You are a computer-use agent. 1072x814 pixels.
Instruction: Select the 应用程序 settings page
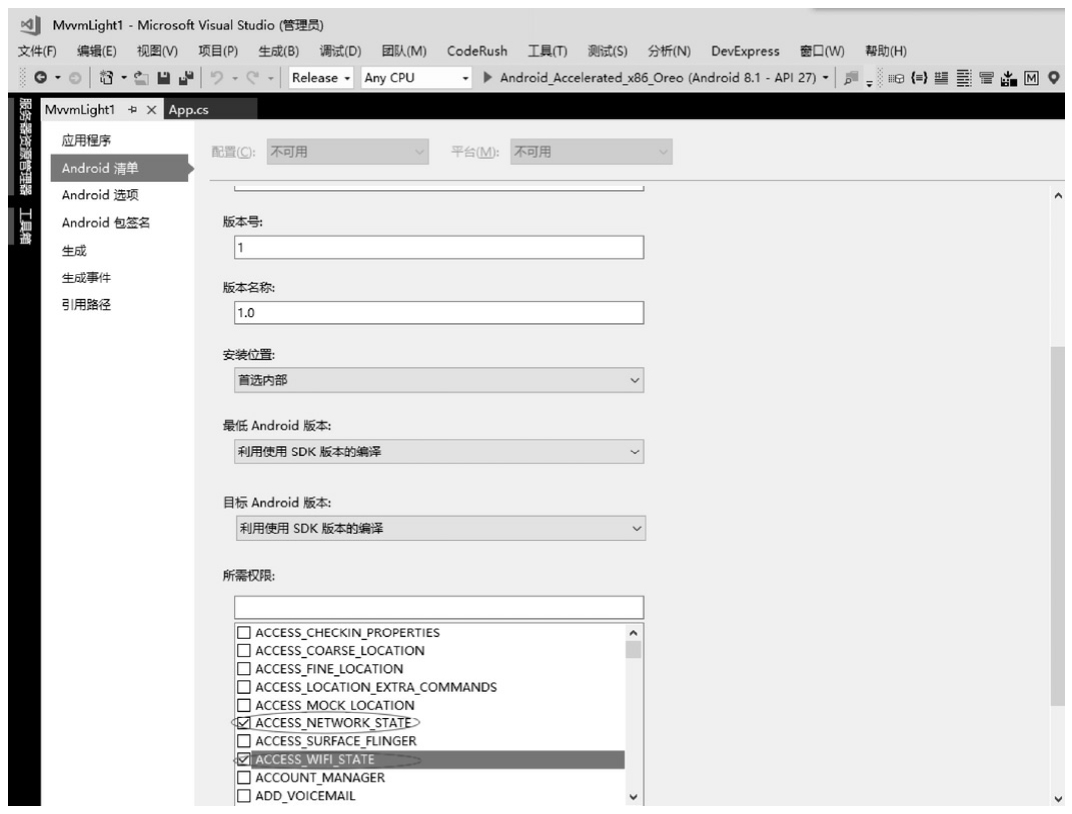point(86,140)
